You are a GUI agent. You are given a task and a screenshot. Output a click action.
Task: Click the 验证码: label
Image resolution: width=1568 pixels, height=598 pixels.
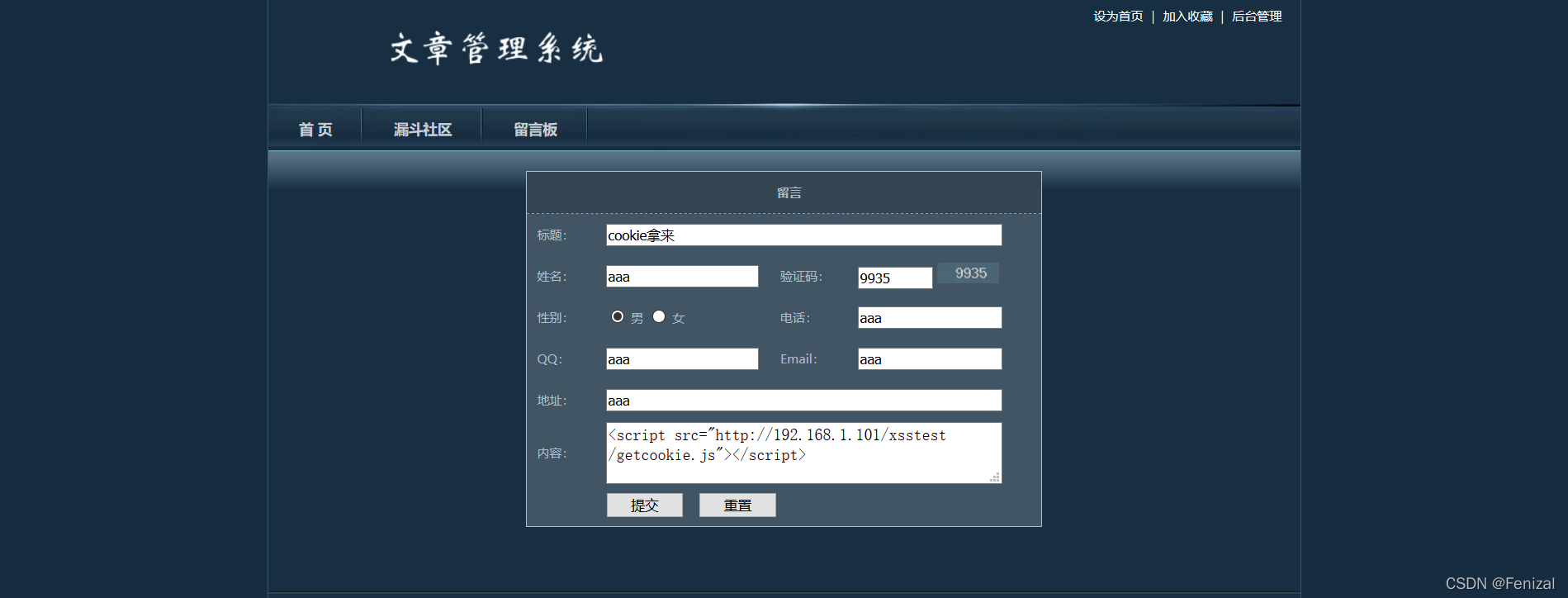tap(801, 277)
